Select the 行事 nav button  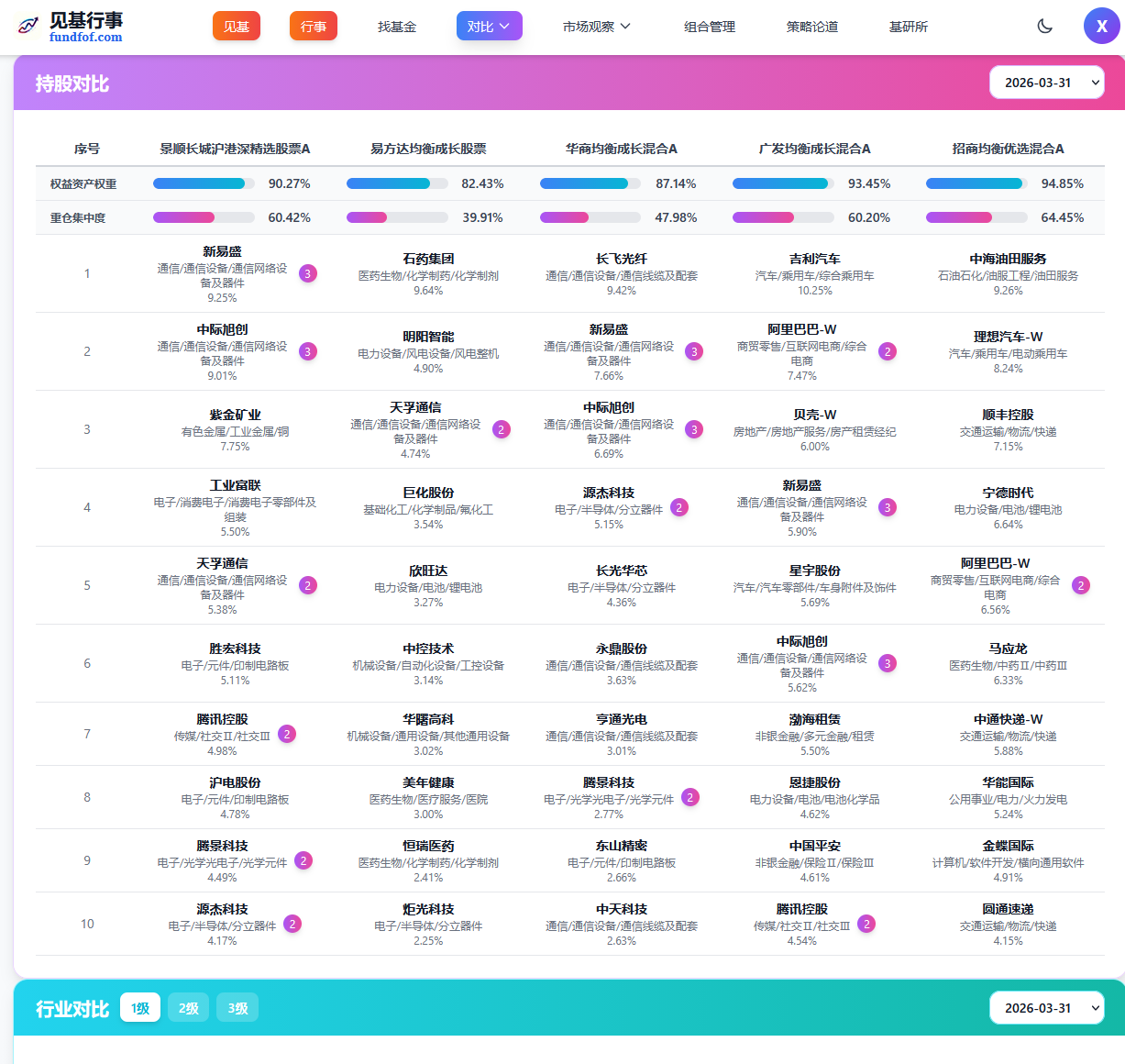[314, 26]
